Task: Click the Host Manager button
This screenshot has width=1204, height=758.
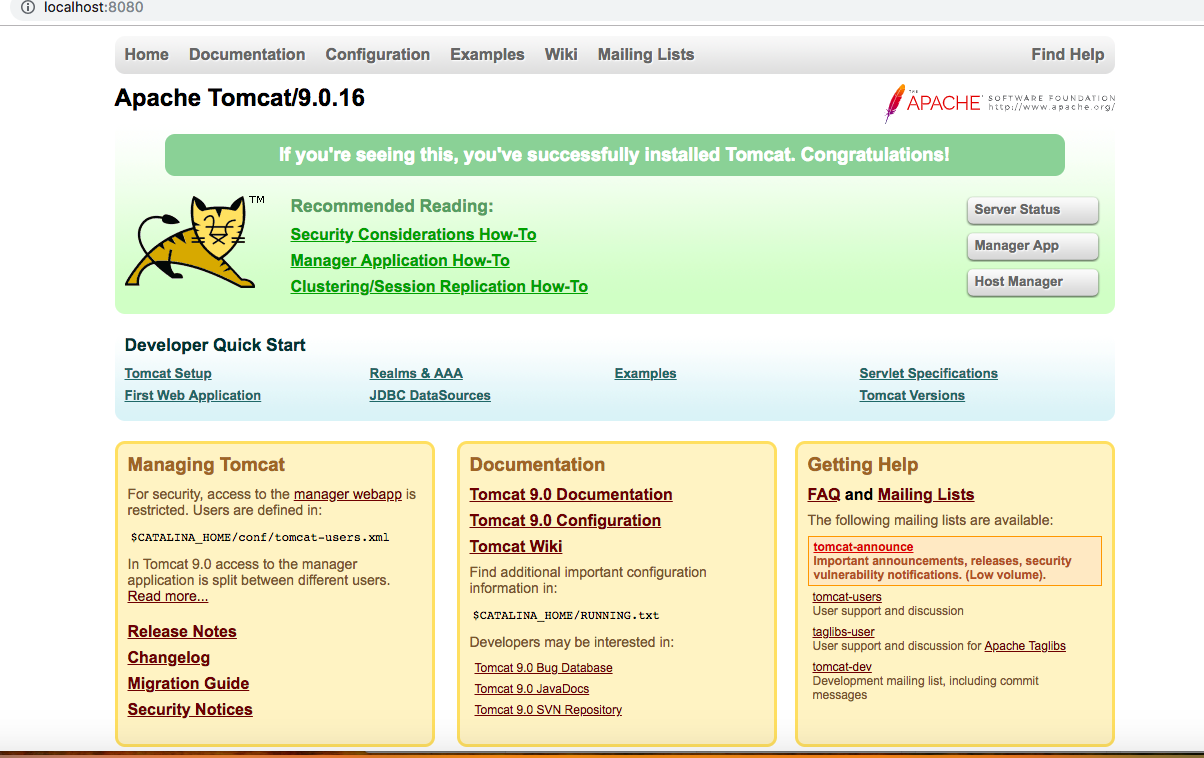Action: 1033,282
